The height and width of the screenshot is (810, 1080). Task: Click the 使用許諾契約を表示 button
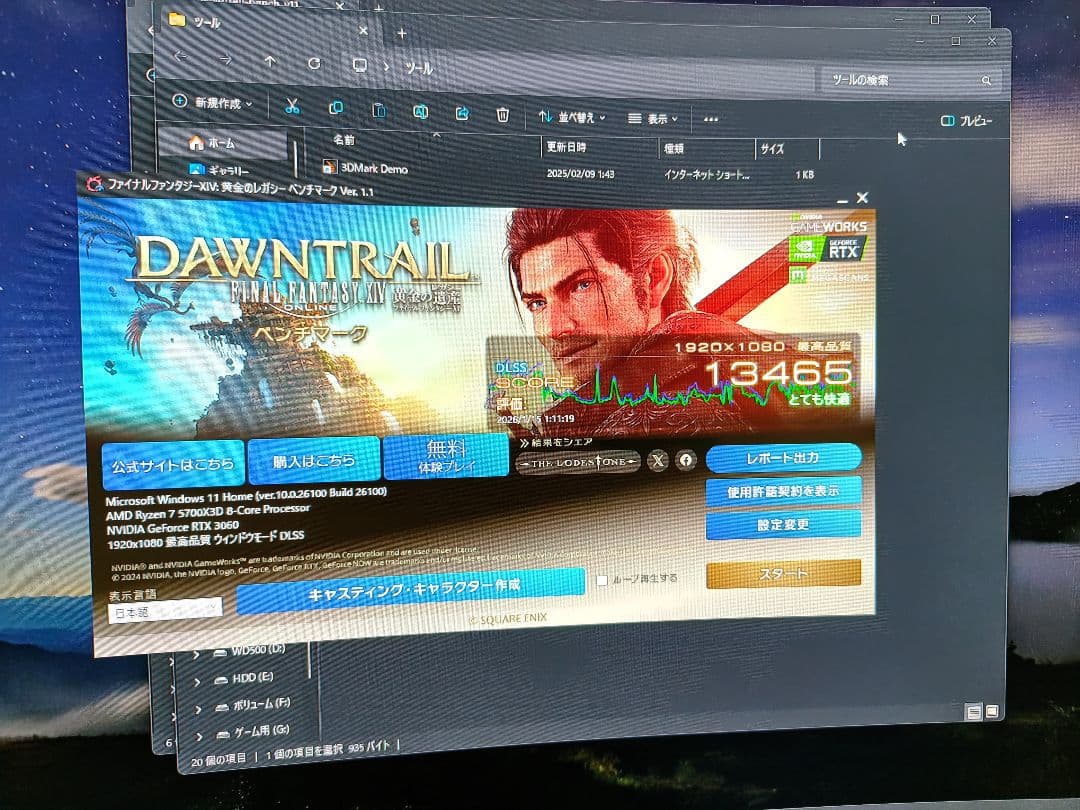783,491
